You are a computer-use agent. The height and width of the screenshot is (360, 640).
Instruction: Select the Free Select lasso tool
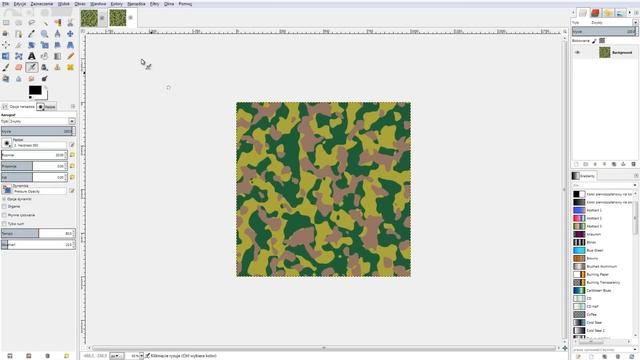[x=31, y=22]
